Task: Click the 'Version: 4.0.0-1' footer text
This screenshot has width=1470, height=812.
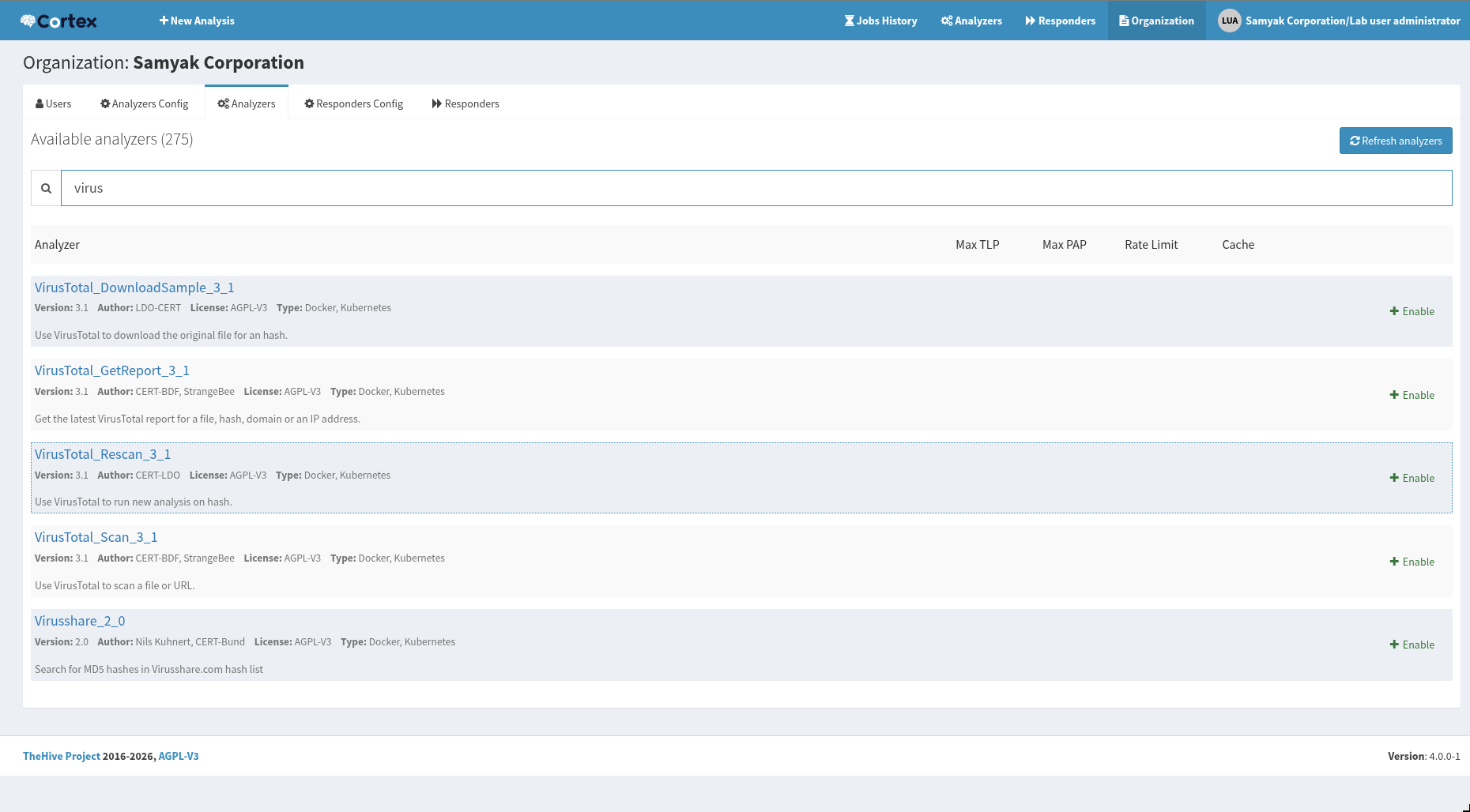Action: coord(1424,756)
